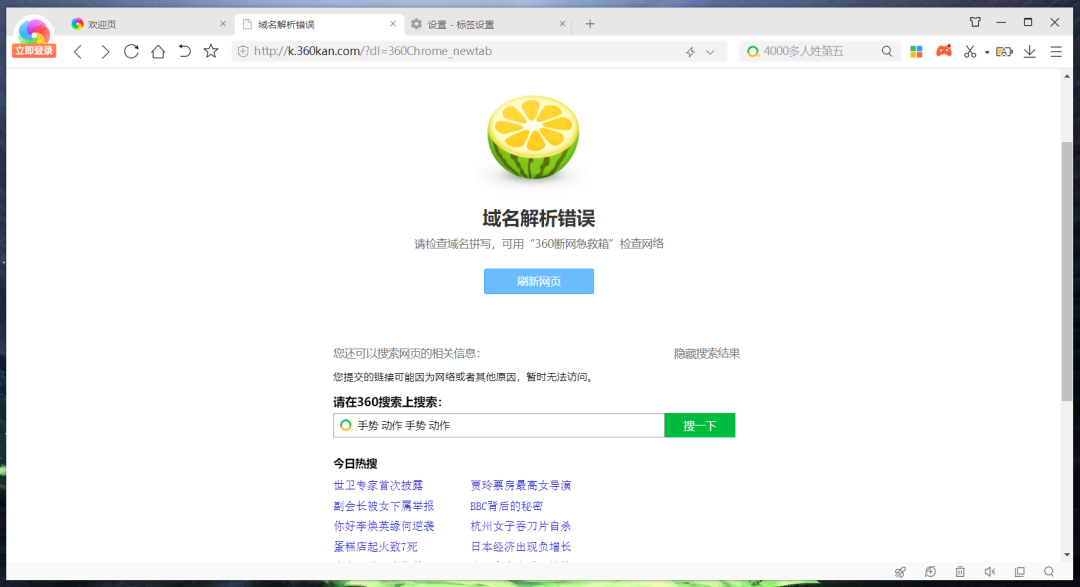Click the lightning speed mode icon
This screenshot has width=1080, height=587.
[x=690, y=52]
